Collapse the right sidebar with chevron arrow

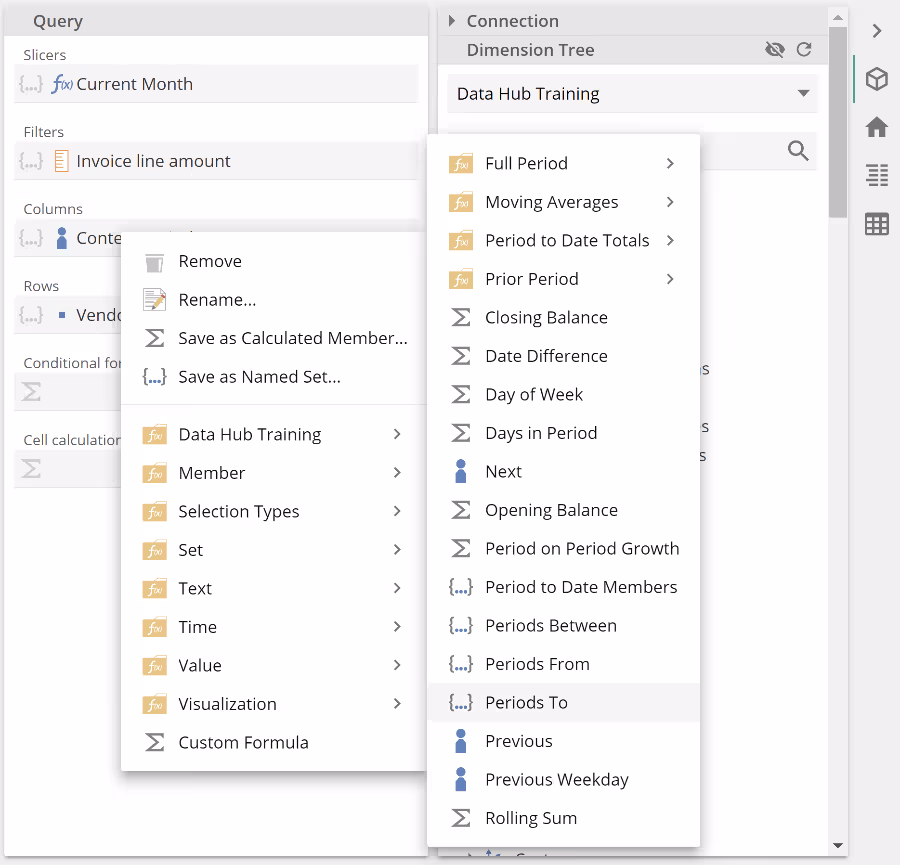point(876,31)
